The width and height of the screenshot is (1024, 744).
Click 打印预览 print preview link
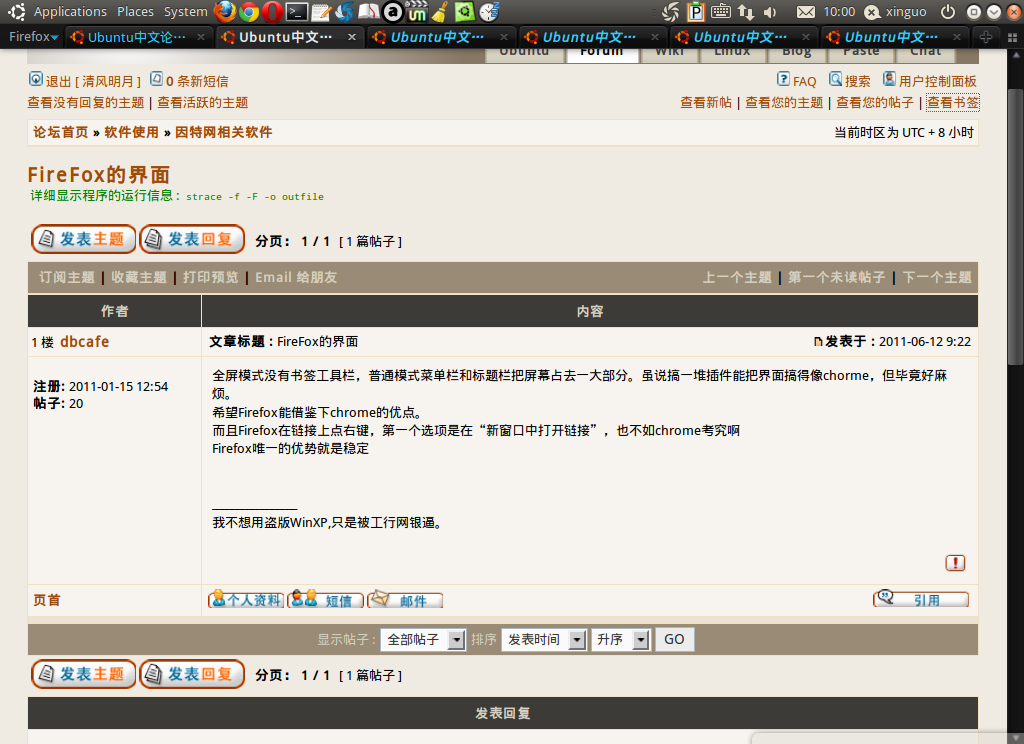click(210, 278)
